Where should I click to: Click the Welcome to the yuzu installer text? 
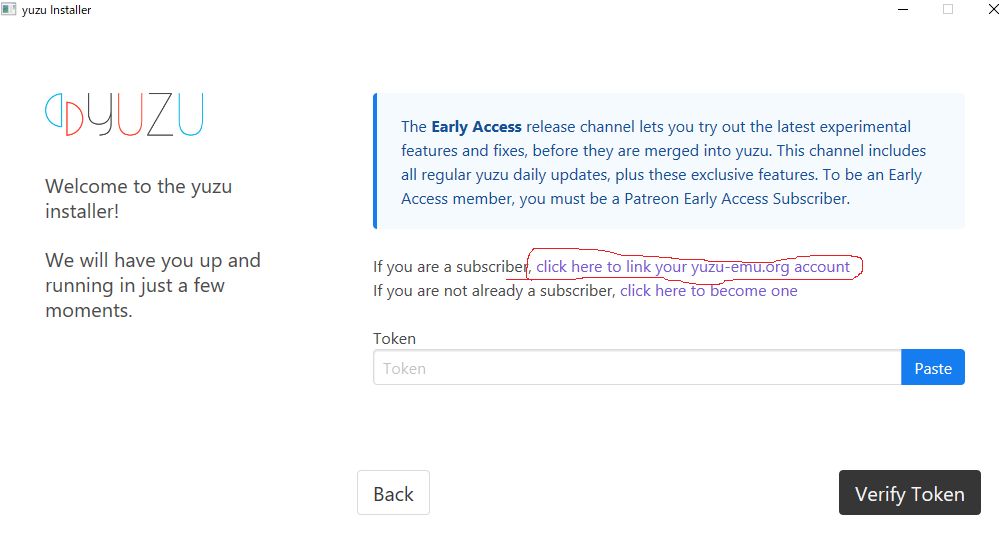pos(138,199)
